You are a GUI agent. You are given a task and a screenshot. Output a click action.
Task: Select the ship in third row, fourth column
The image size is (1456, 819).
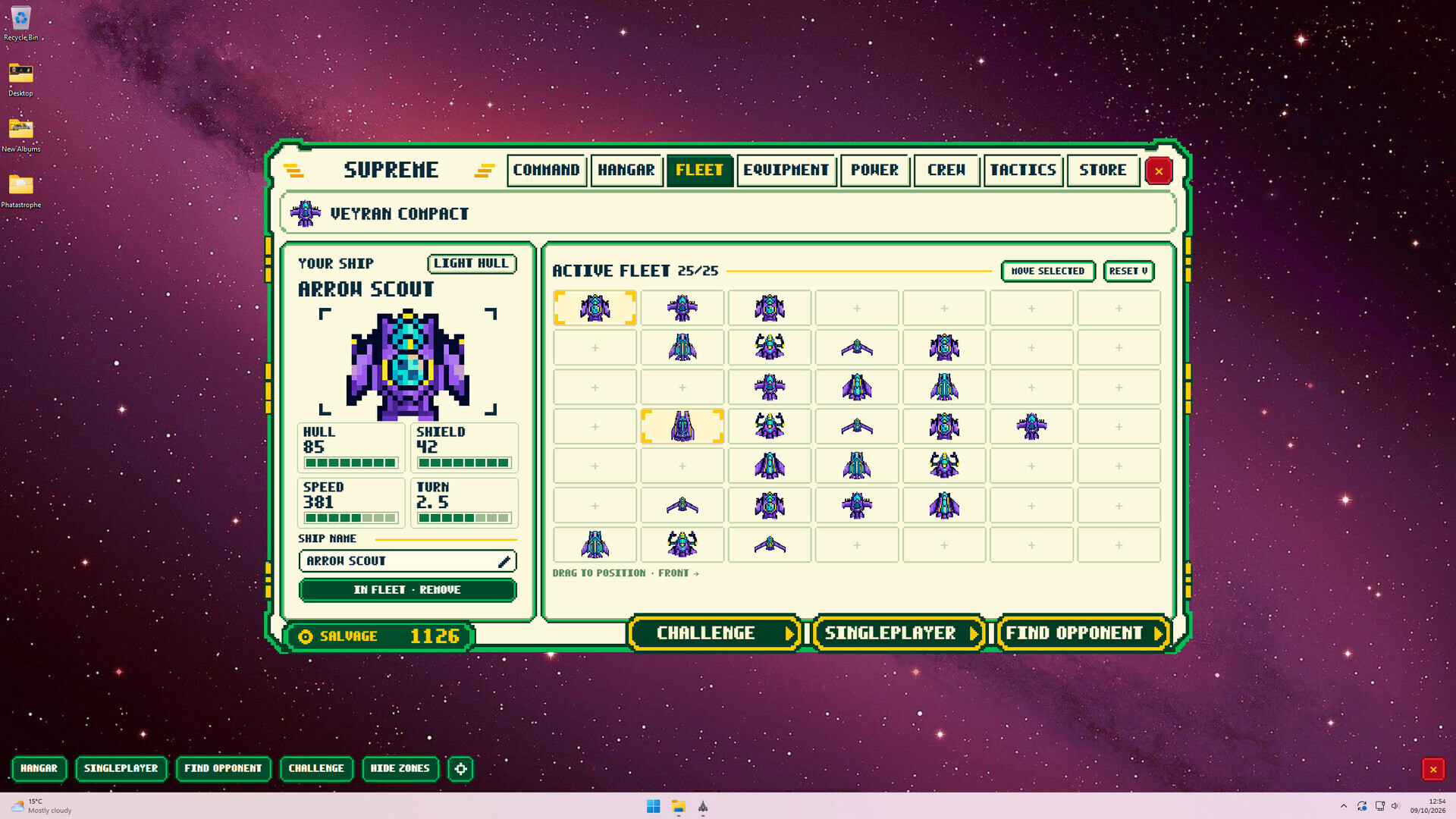856,387
